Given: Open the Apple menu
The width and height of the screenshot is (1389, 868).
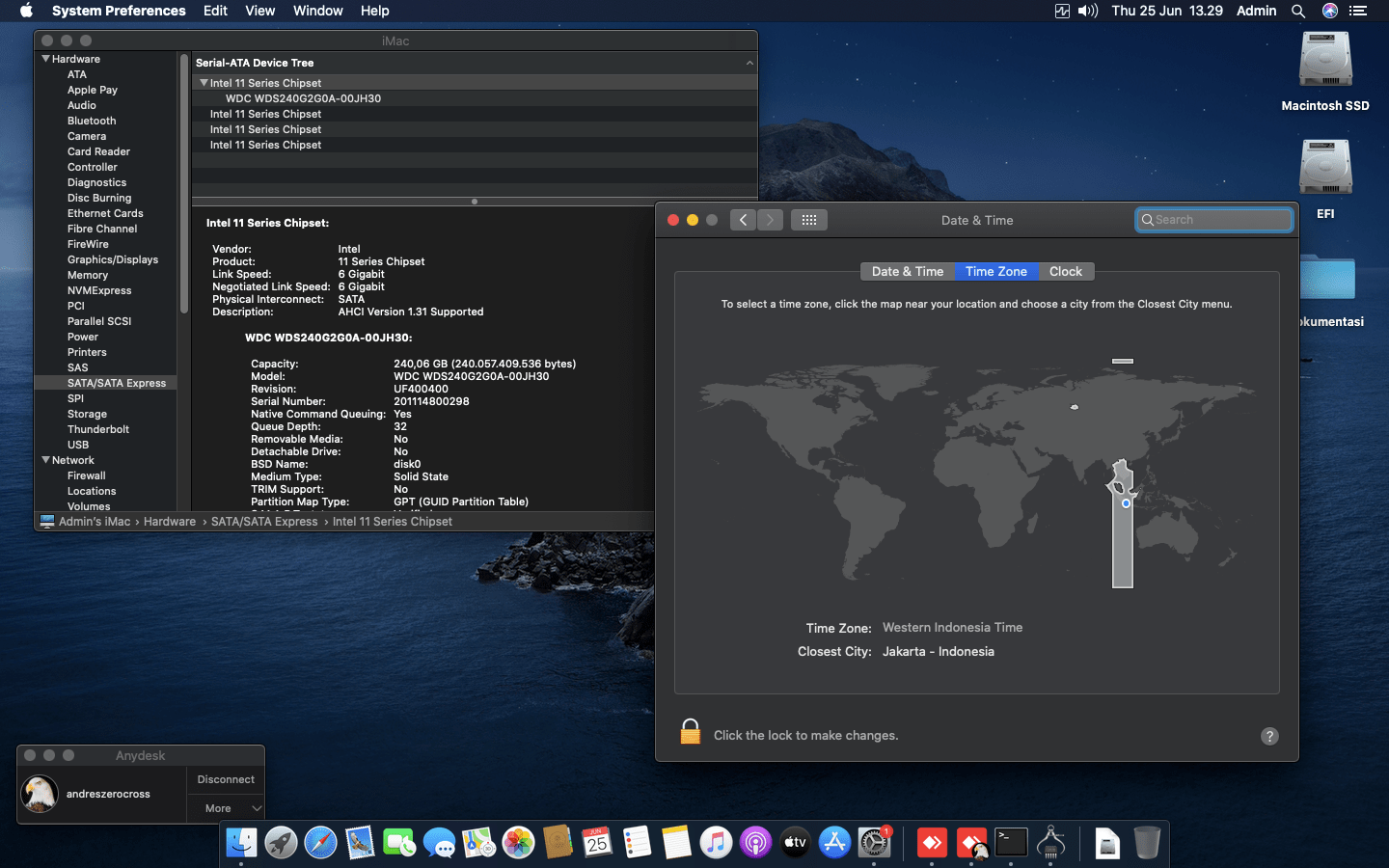Looking at the screenshot, I should [26, 11].
